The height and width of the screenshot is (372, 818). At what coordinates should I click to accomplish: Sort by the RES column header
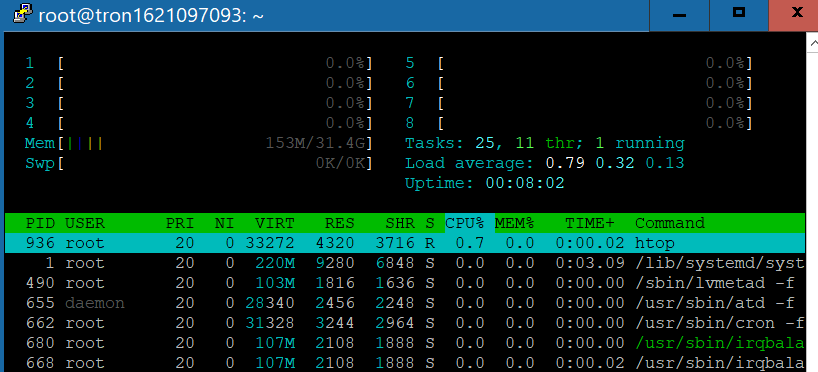tap(340, 223)
